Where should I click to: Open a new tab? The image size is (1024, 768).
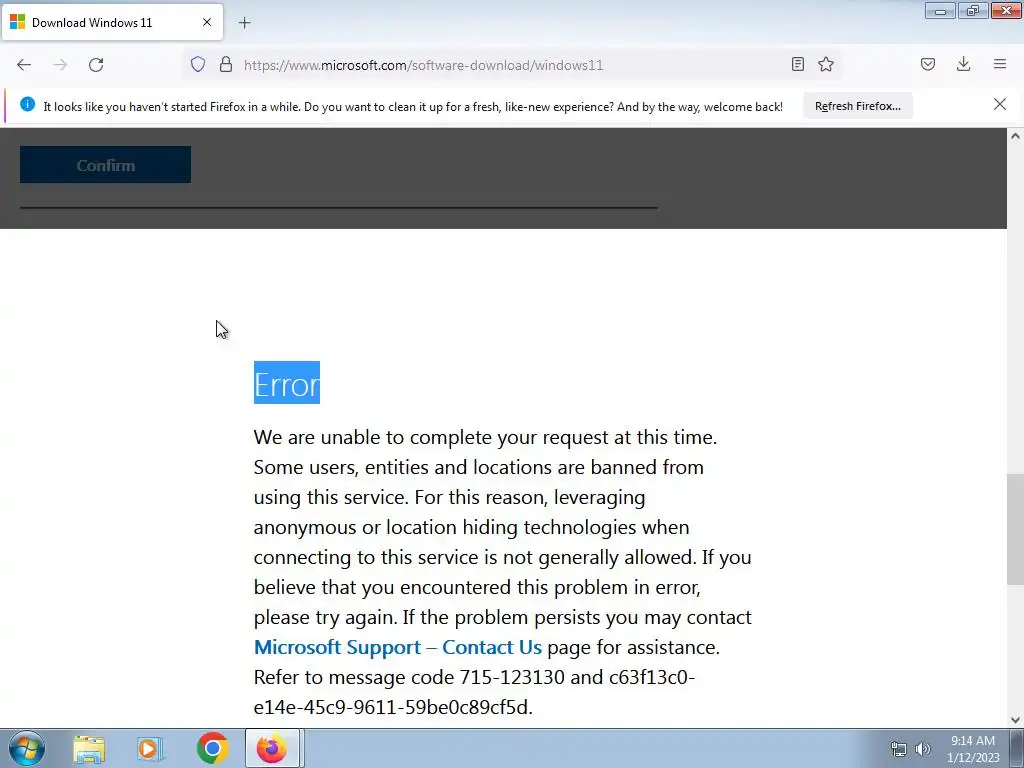[x=244, y=23]
